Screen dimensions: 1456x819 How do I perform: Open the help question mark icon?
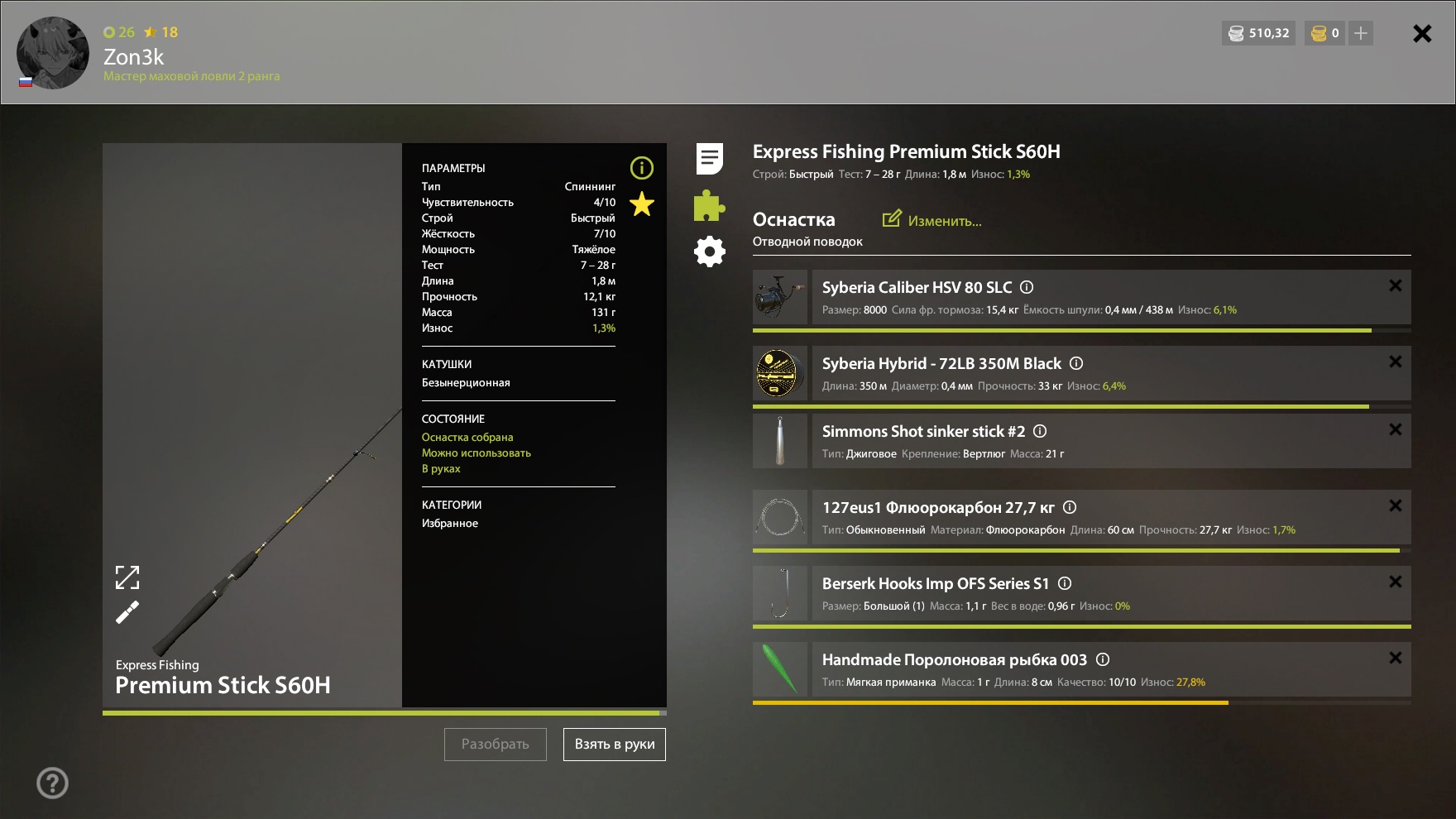tap(53, 783)
